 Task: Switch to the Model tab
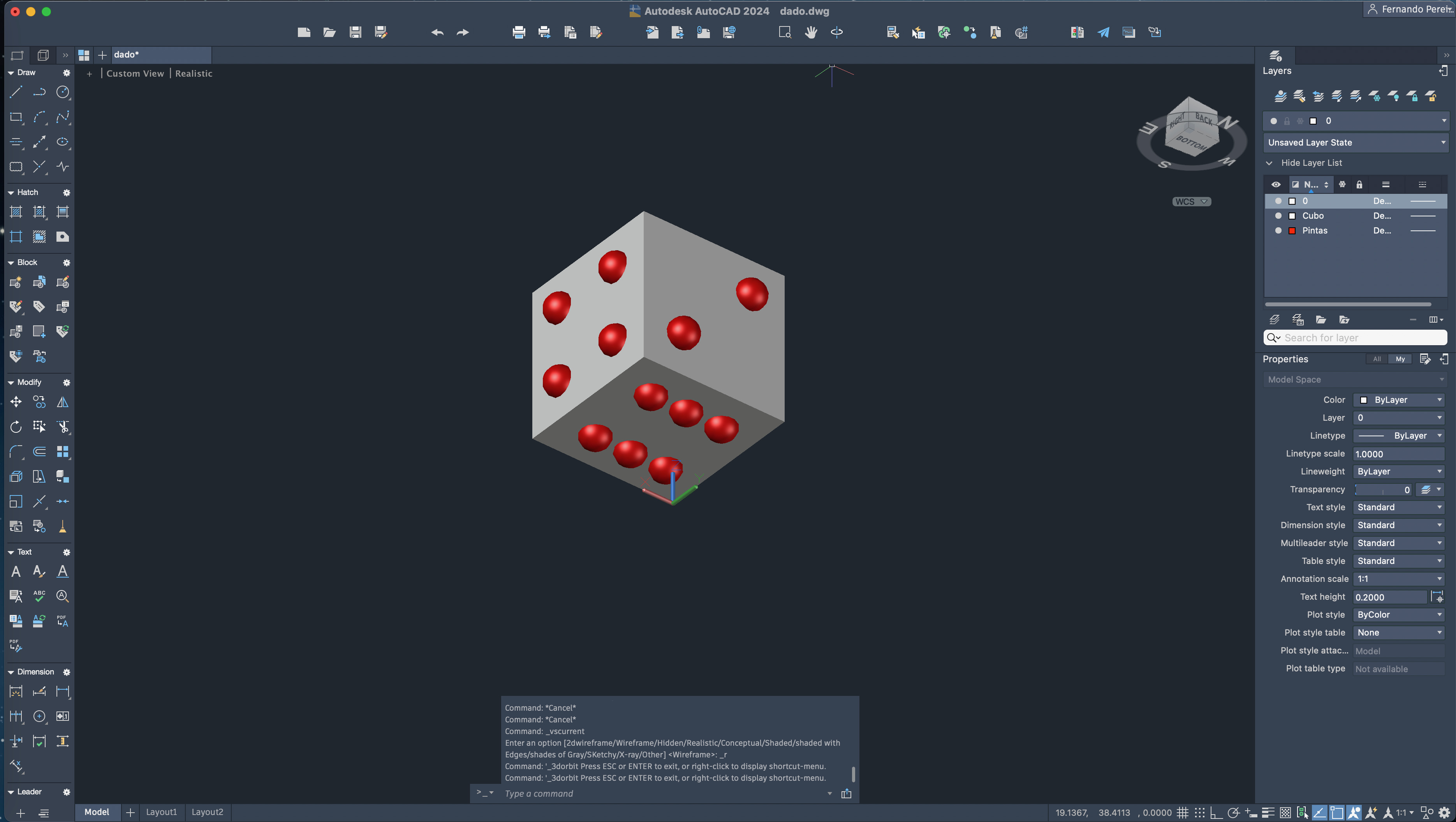click(97, 812)
